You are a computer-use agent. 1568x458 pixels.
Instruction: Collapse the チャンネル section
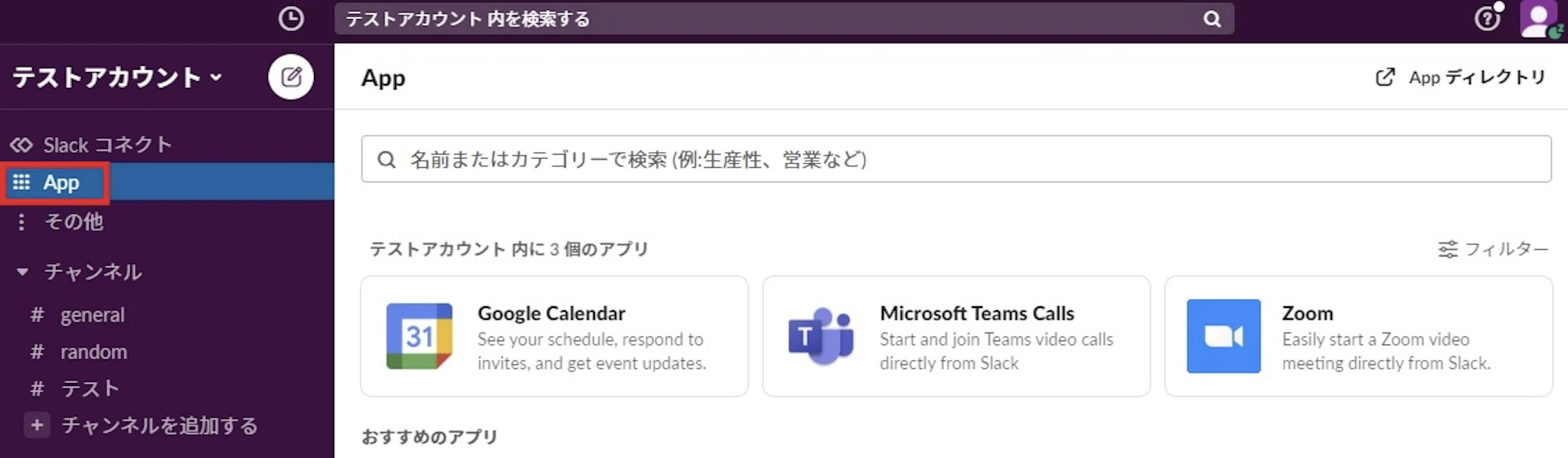pos(23,272)
